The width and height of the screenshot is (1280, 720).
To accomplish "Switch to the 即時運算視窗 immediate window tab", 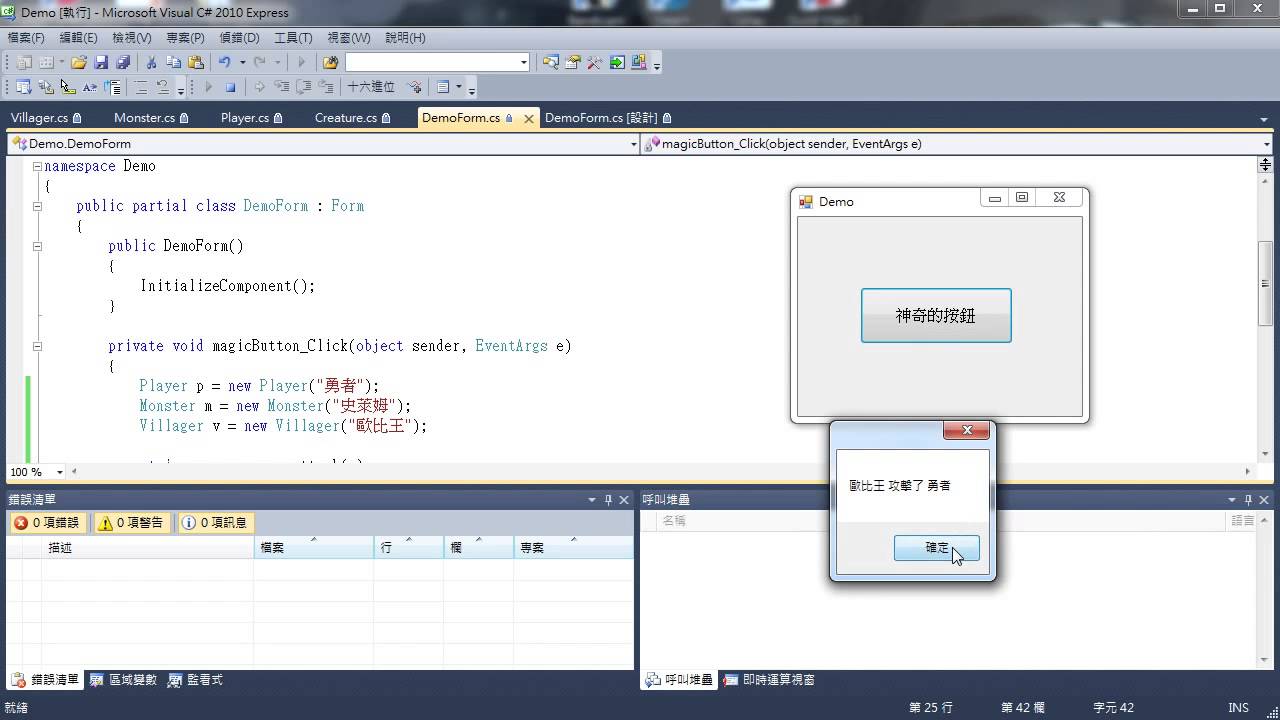I will (x=769, y=680).
